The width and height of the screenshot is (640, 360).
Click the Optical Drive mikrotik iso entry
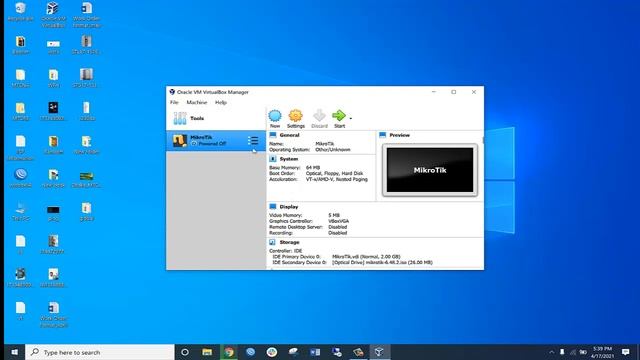point(382,262)
